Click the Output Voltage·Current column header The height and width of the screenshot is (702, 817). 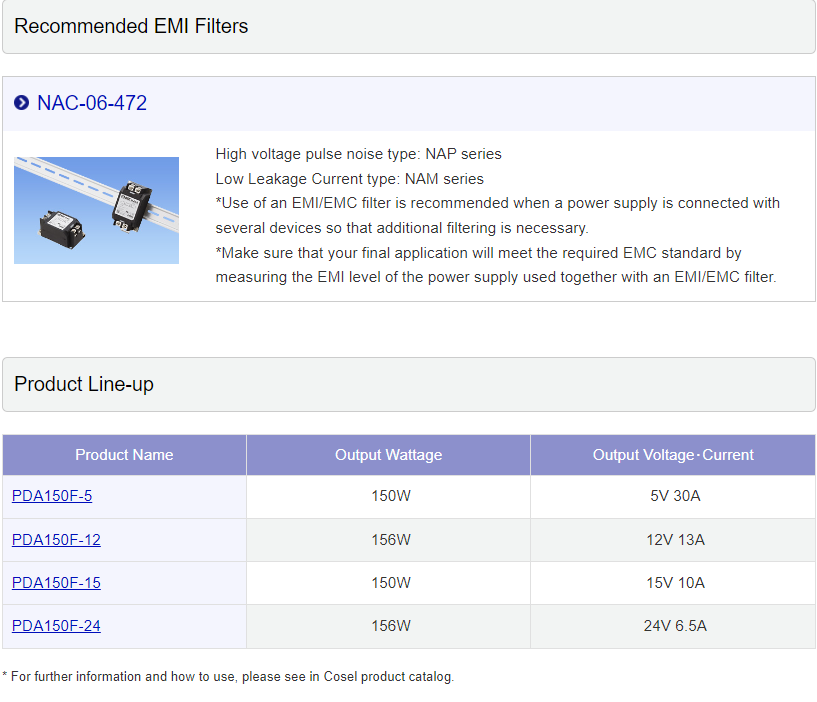click(x=673, y=455)
